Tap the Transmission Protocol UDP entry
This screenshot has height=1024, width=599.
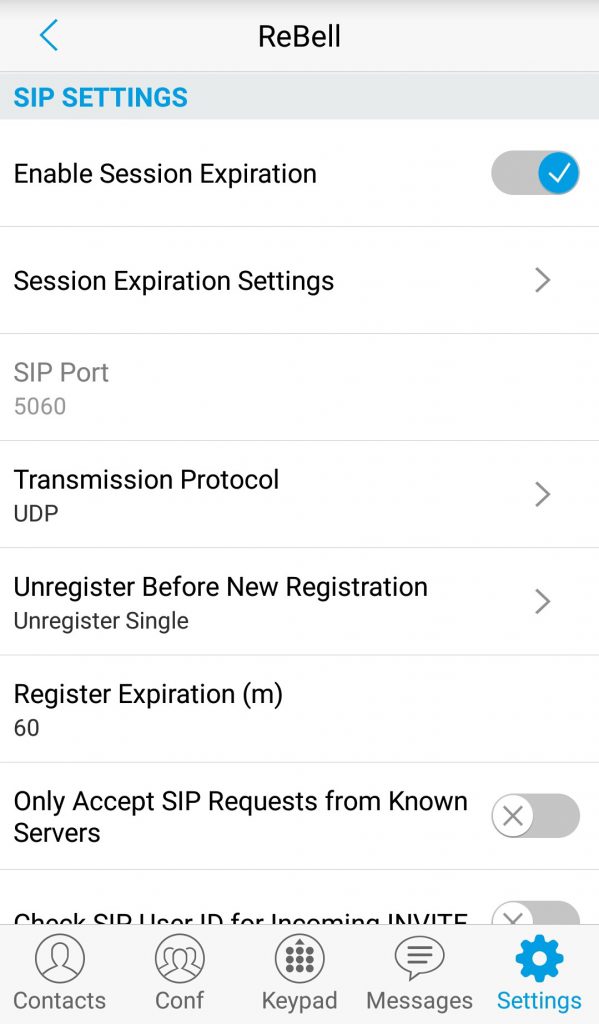299,494
